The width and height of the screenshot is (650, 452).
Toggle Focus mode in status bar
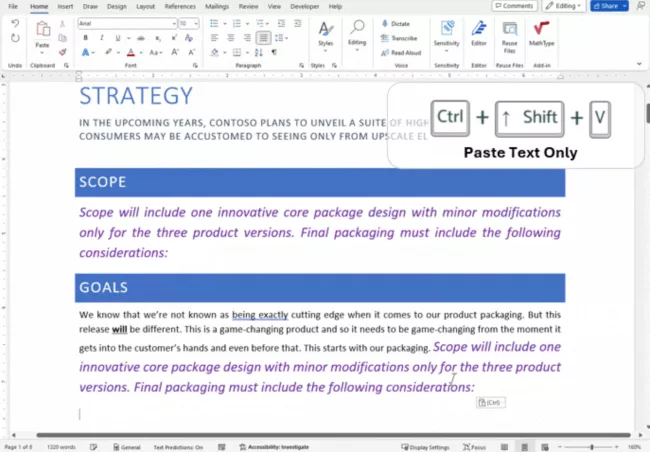(474, 447)
